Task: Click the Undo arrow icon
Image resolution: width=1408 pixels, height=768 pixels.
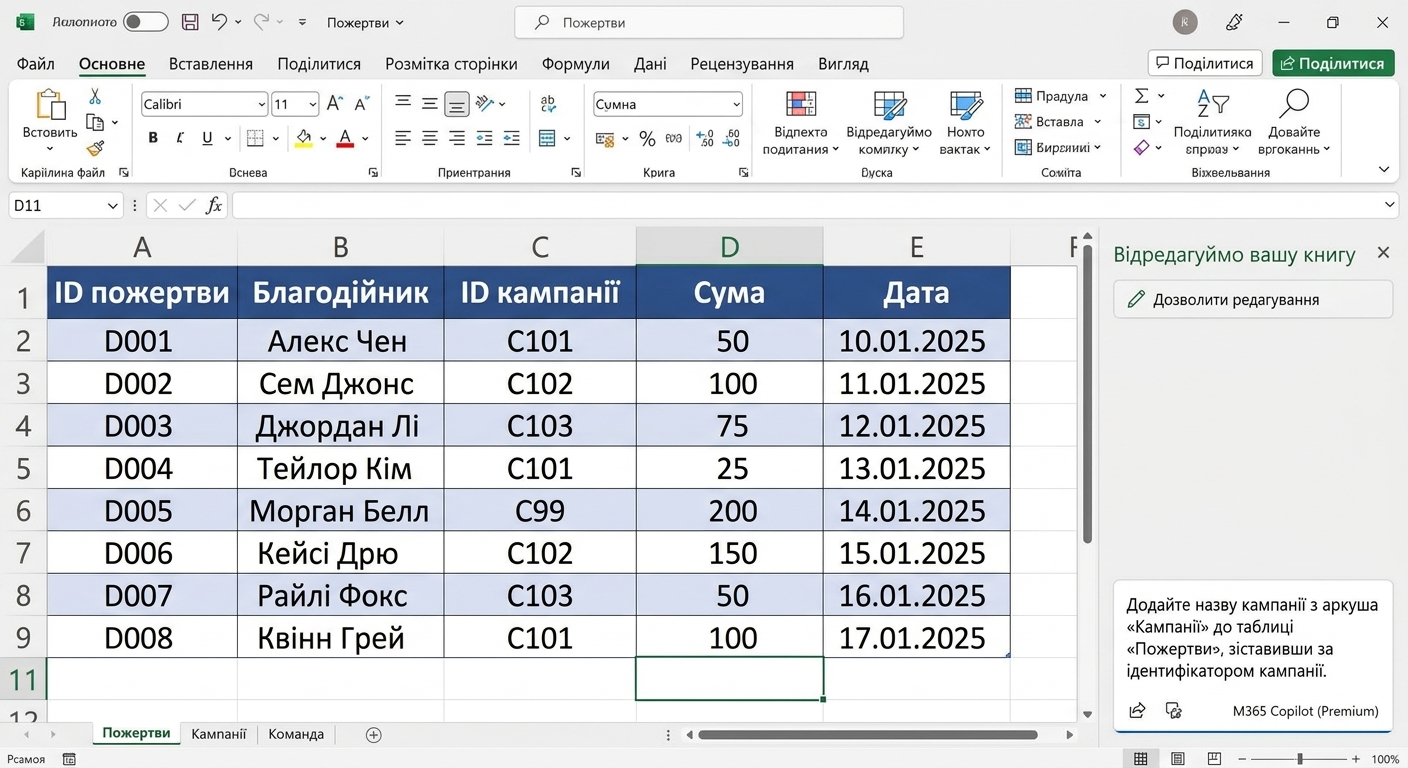Action: [x=220, y=21]
